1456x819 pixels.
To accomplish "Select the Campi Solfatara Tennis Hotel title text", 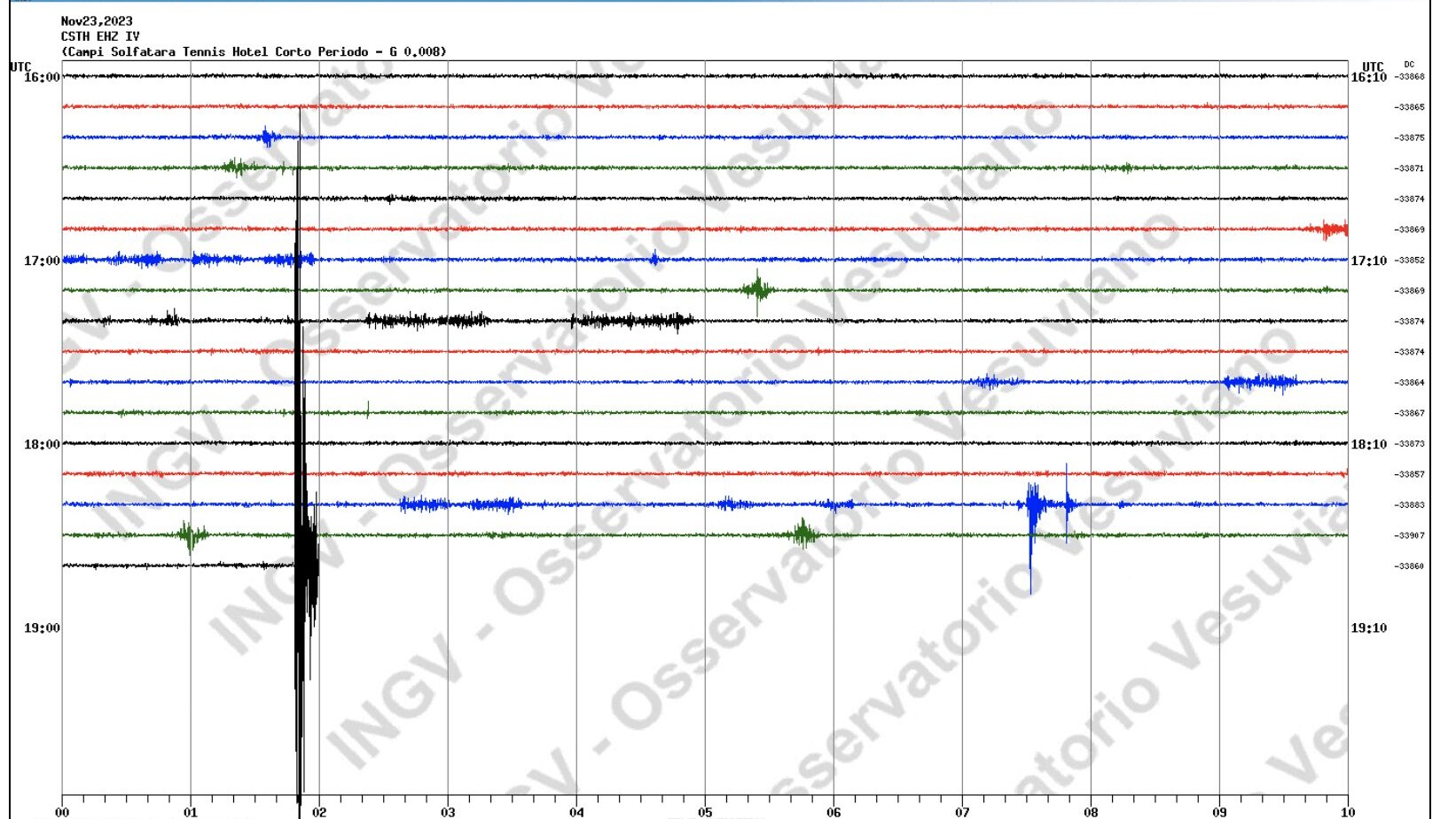I will 254,51.
